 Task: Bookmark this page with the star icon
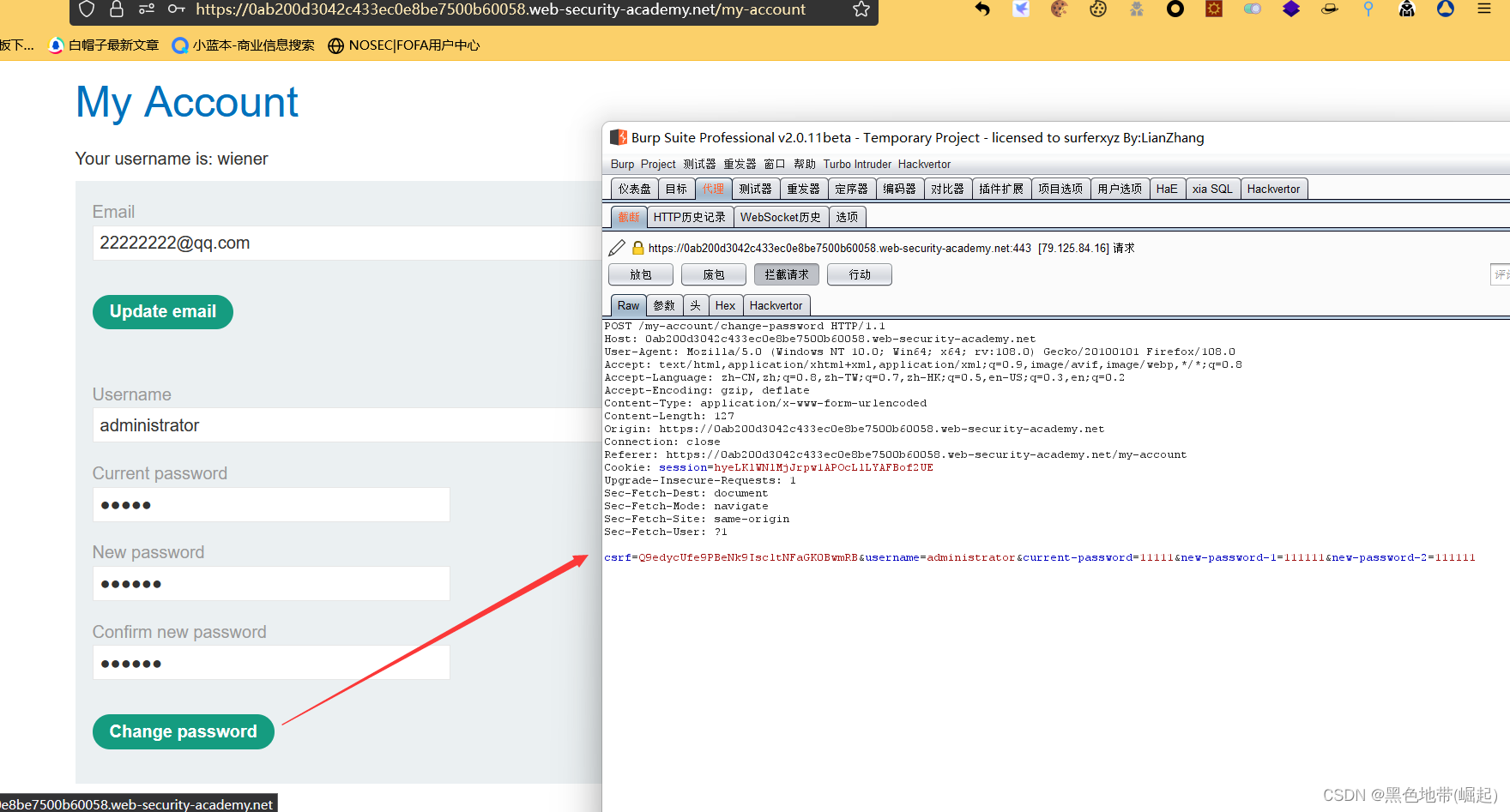pos(861,9)
